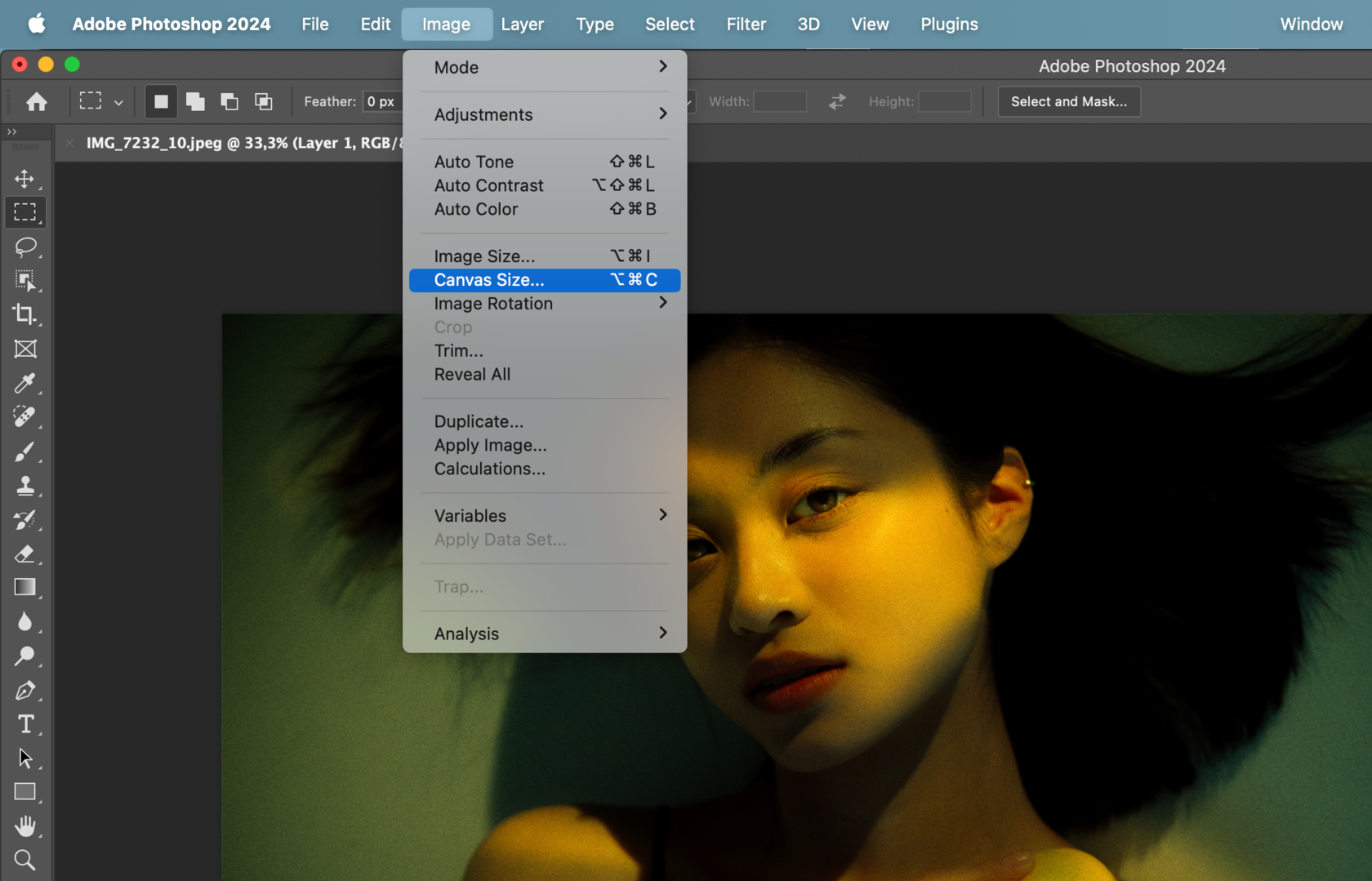Viewport: 1372px width, 881px height.
Task: Activate the Crop tool
Action: tap(25, 314)
